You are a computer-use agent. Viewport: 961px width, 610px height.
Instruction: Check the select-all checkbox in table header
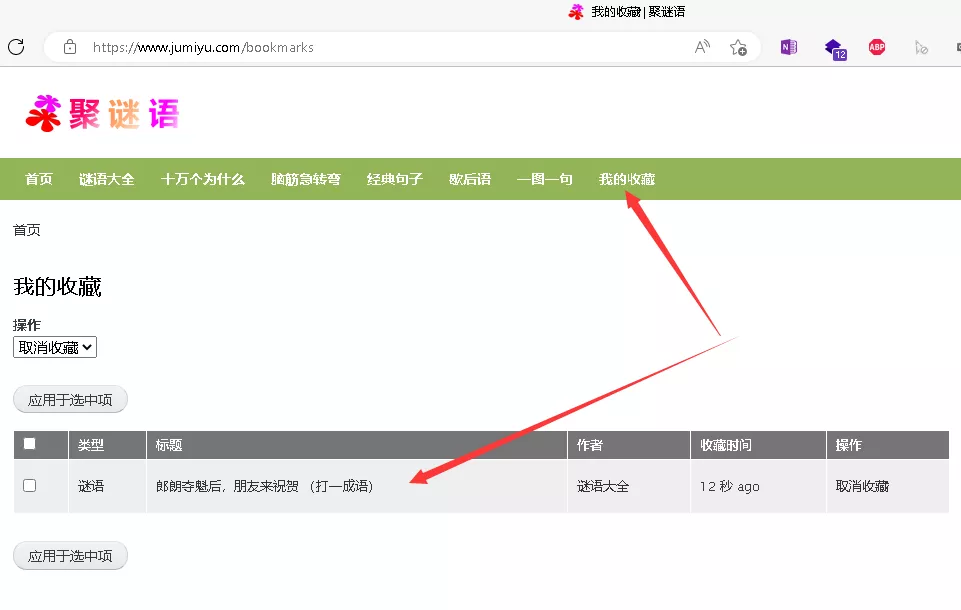28,443
